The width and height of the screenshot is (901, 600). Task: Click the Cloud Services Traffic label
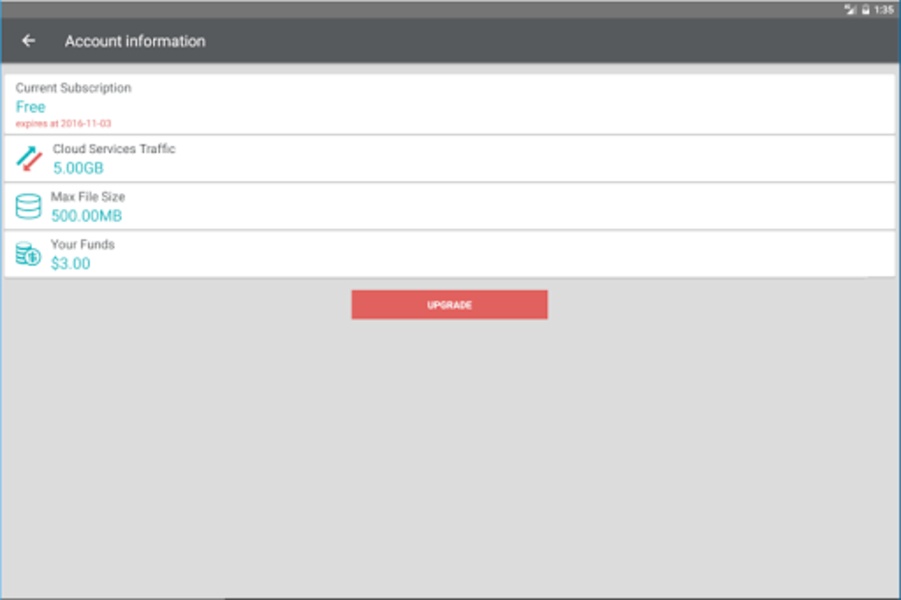(x=114, y=149)
